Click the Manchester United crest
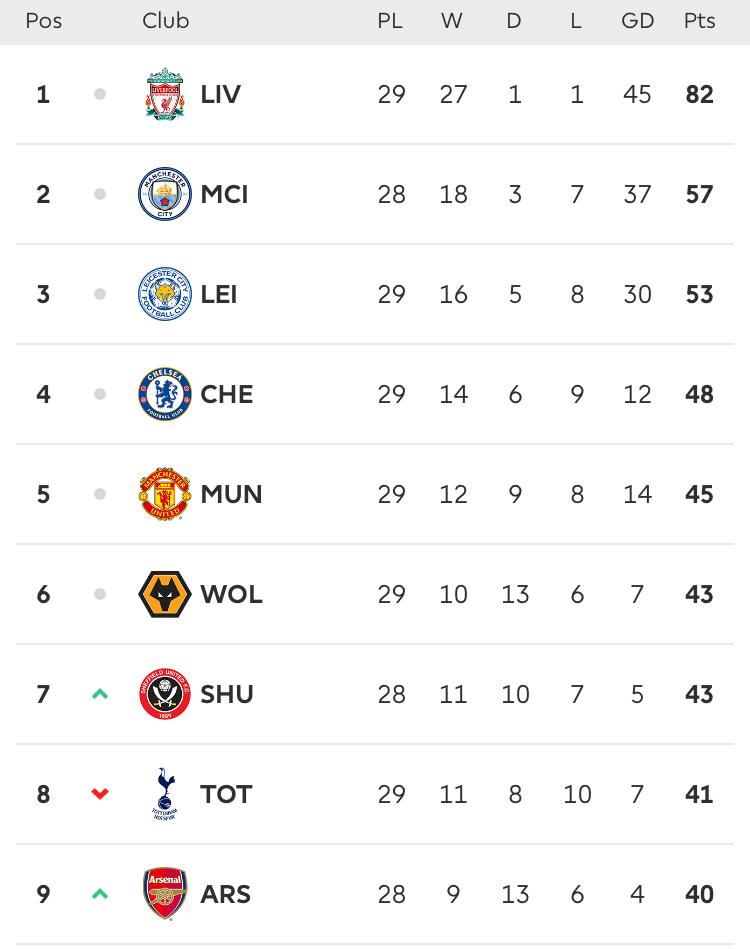The height and width of the screenshot is (950, 750). (x=165, y=494)
